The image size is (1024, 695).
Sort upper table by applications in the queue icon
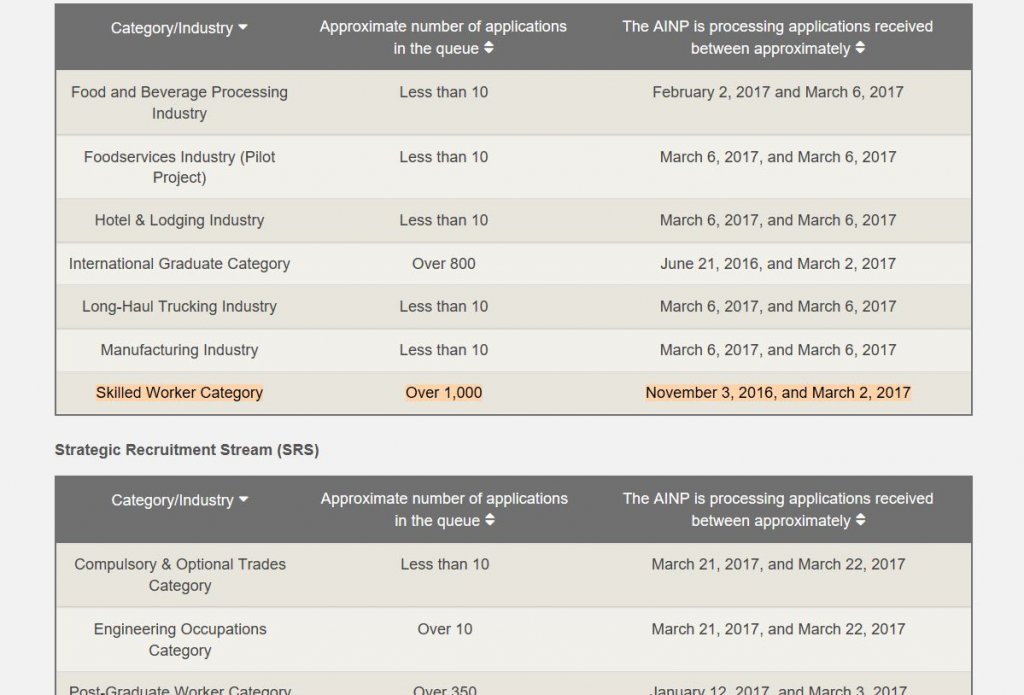coord(488,48)
